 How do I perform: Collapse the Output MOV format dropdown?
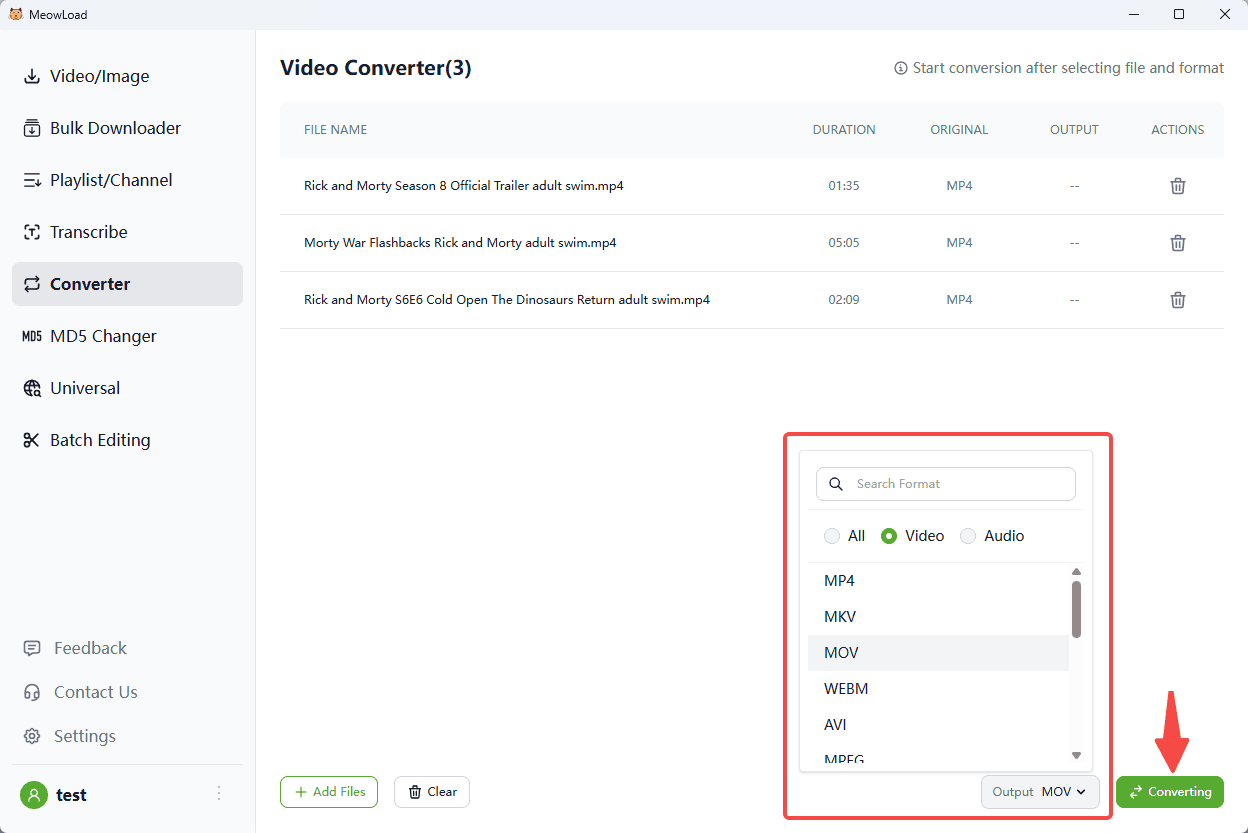point(1040,792)
